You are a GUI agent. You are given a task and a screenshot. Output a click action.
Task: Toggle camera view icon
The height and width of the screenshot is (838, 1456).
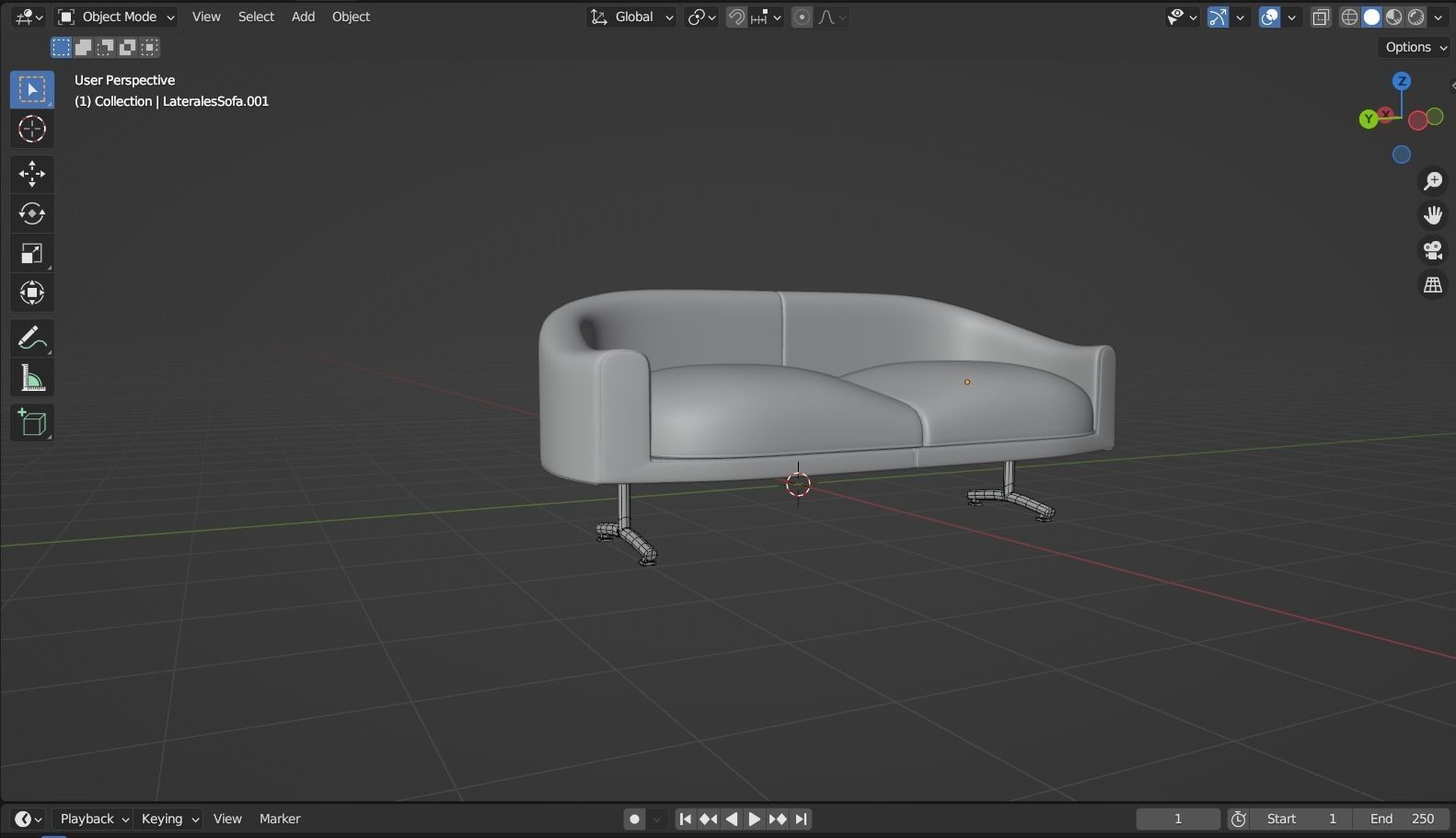(1433, 250)
